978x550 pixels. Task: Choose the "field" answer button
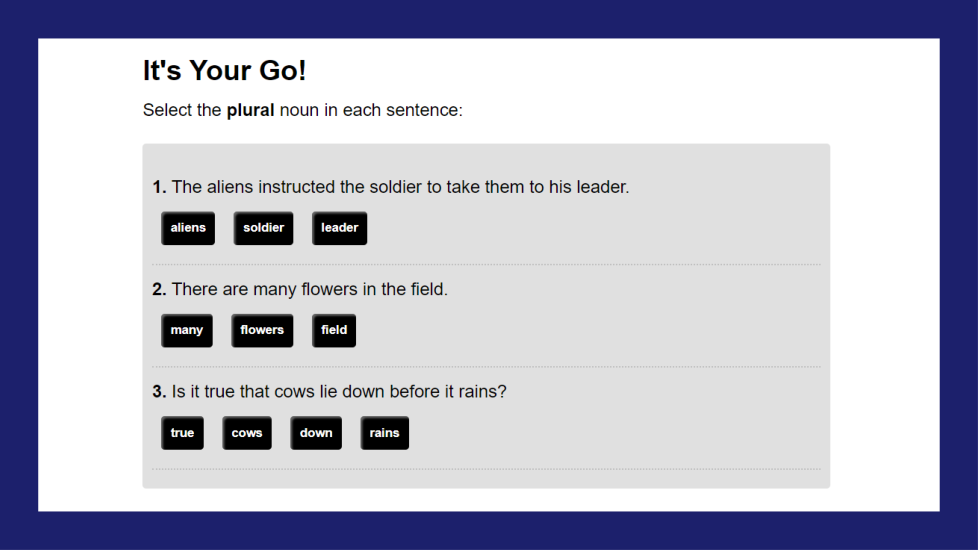(x=334, y=330)
